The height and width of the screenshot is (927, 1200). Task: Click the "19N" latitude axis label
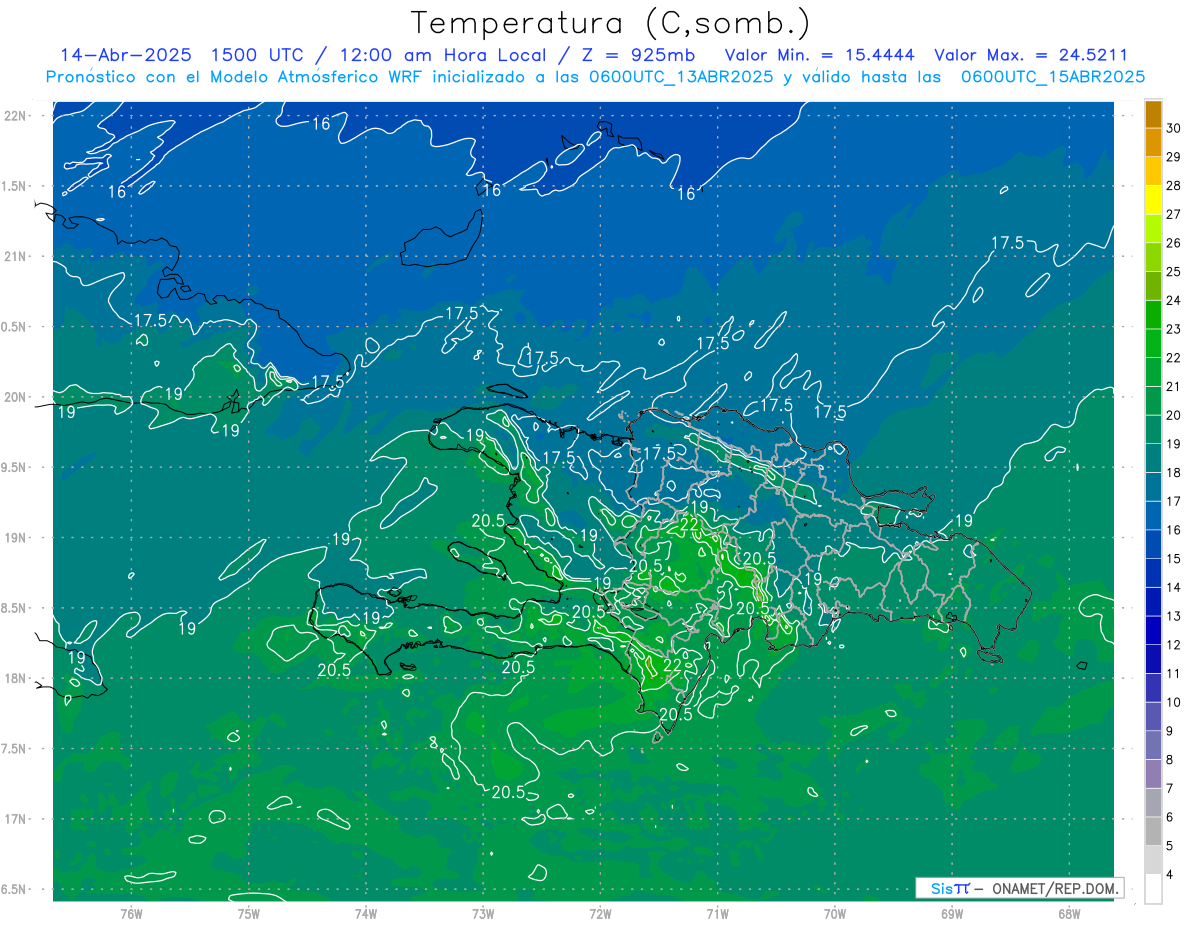(x=16, y=537)
